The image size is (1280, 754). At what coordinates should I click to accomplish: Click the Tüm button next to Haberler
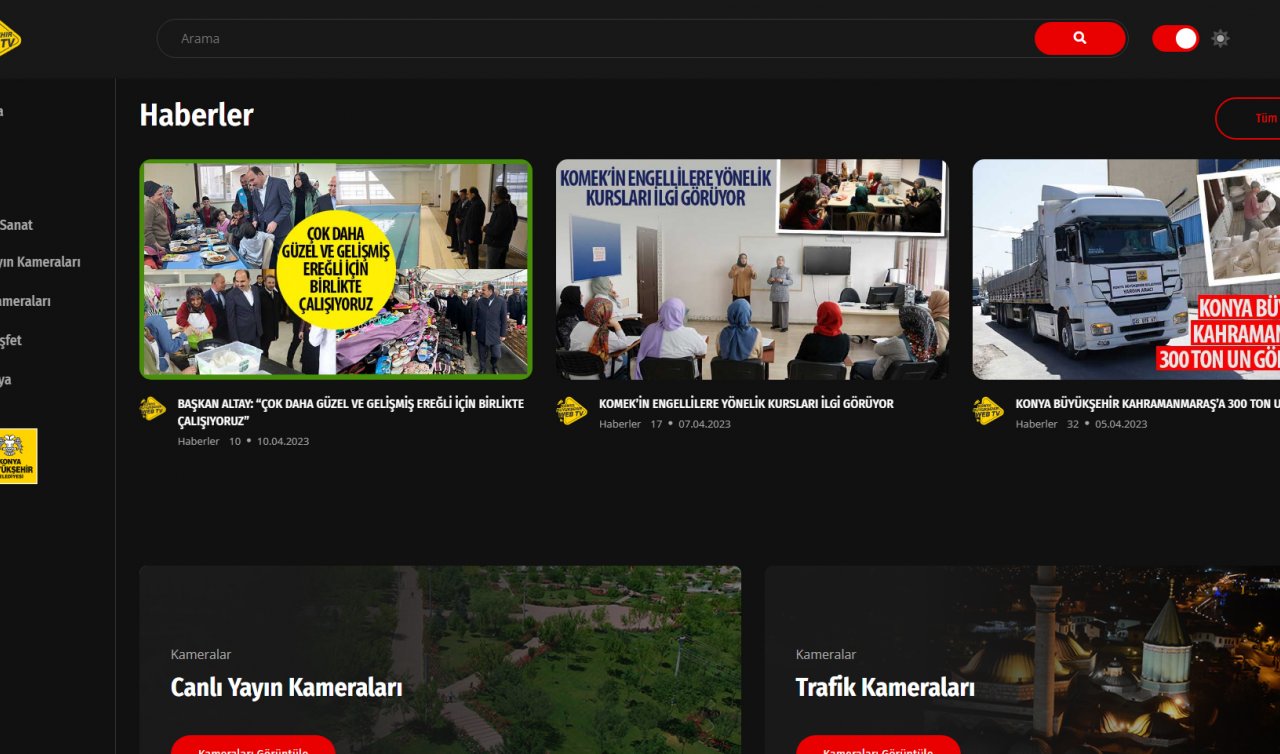tap(1248, 118)
